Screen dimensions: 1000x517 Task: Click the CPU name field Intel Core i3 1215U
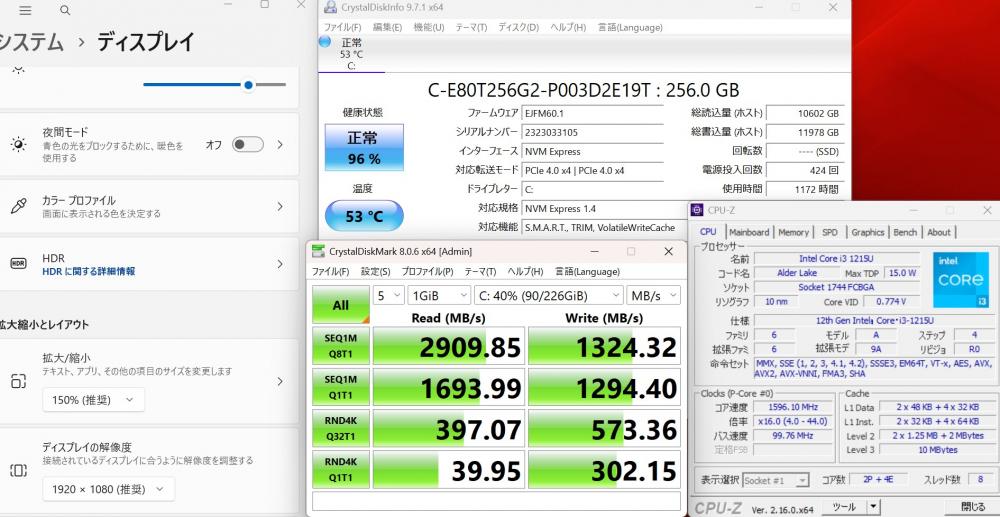tap(836, 258)
